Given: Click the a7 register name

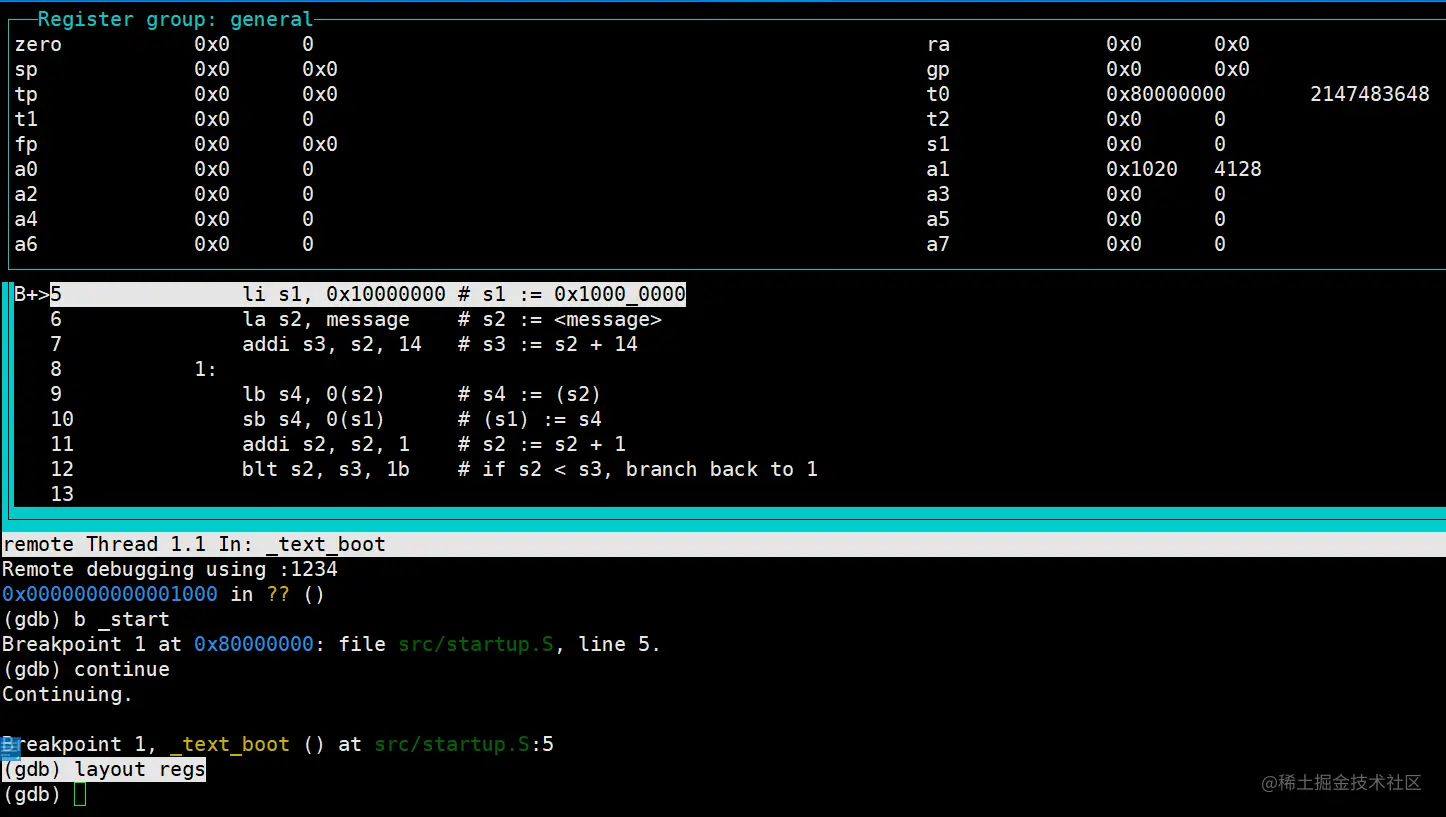Looking at the screenshot, I should coord(938,244).
